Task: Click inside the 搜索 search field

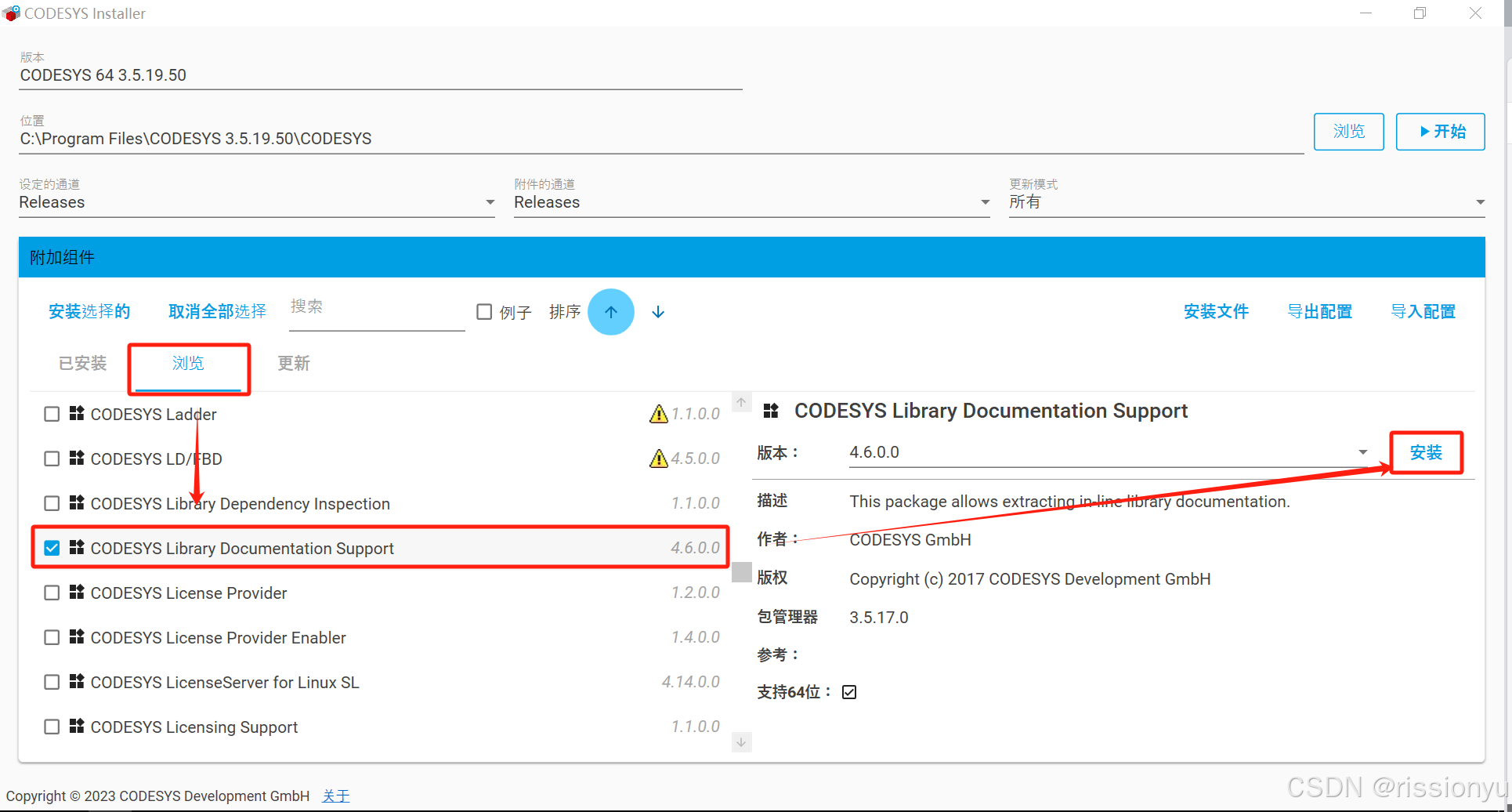Action: tap(376, 308)
